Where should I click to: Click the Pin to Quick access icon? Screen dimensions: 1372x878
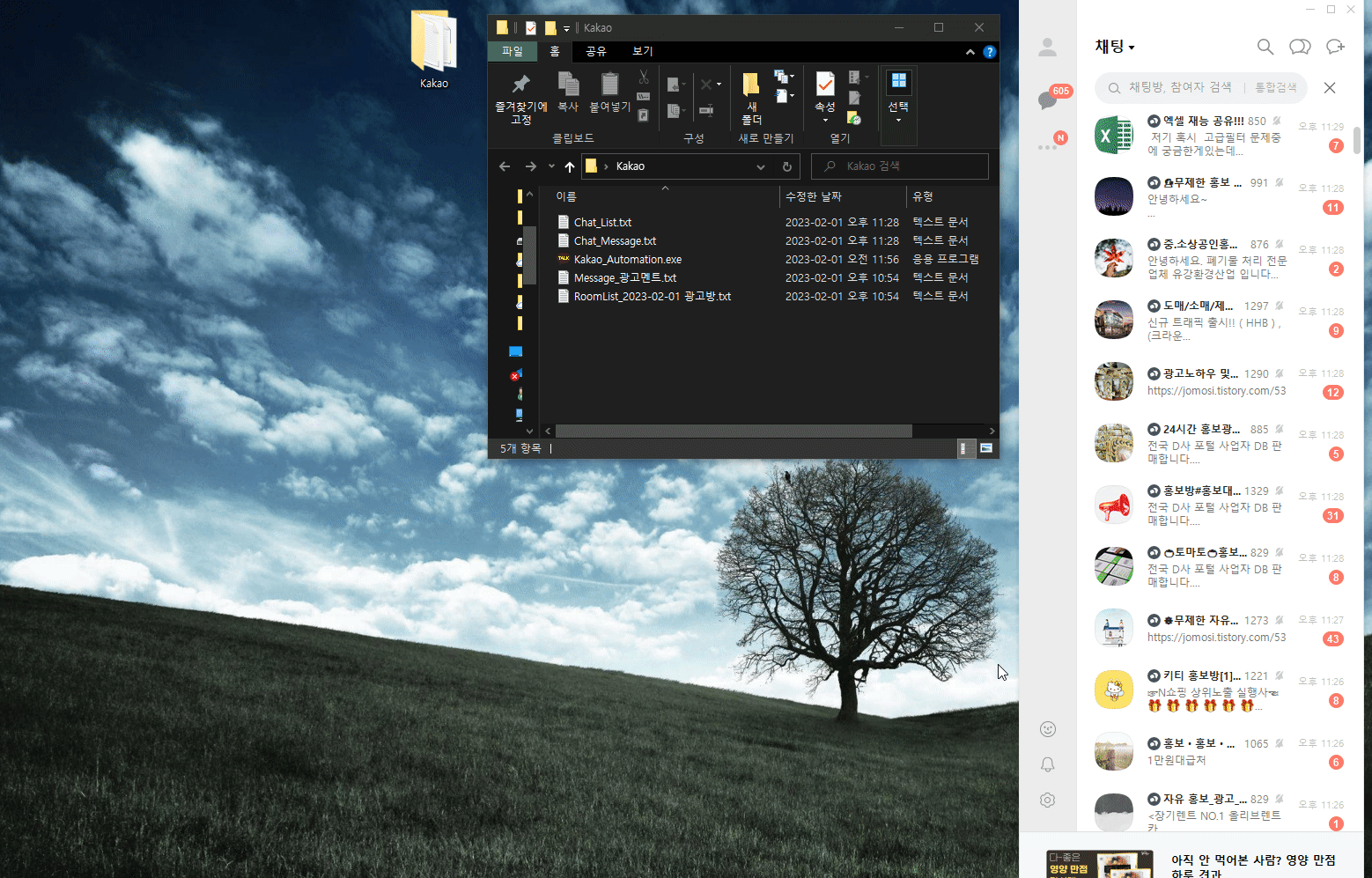[x=520, y=84]
